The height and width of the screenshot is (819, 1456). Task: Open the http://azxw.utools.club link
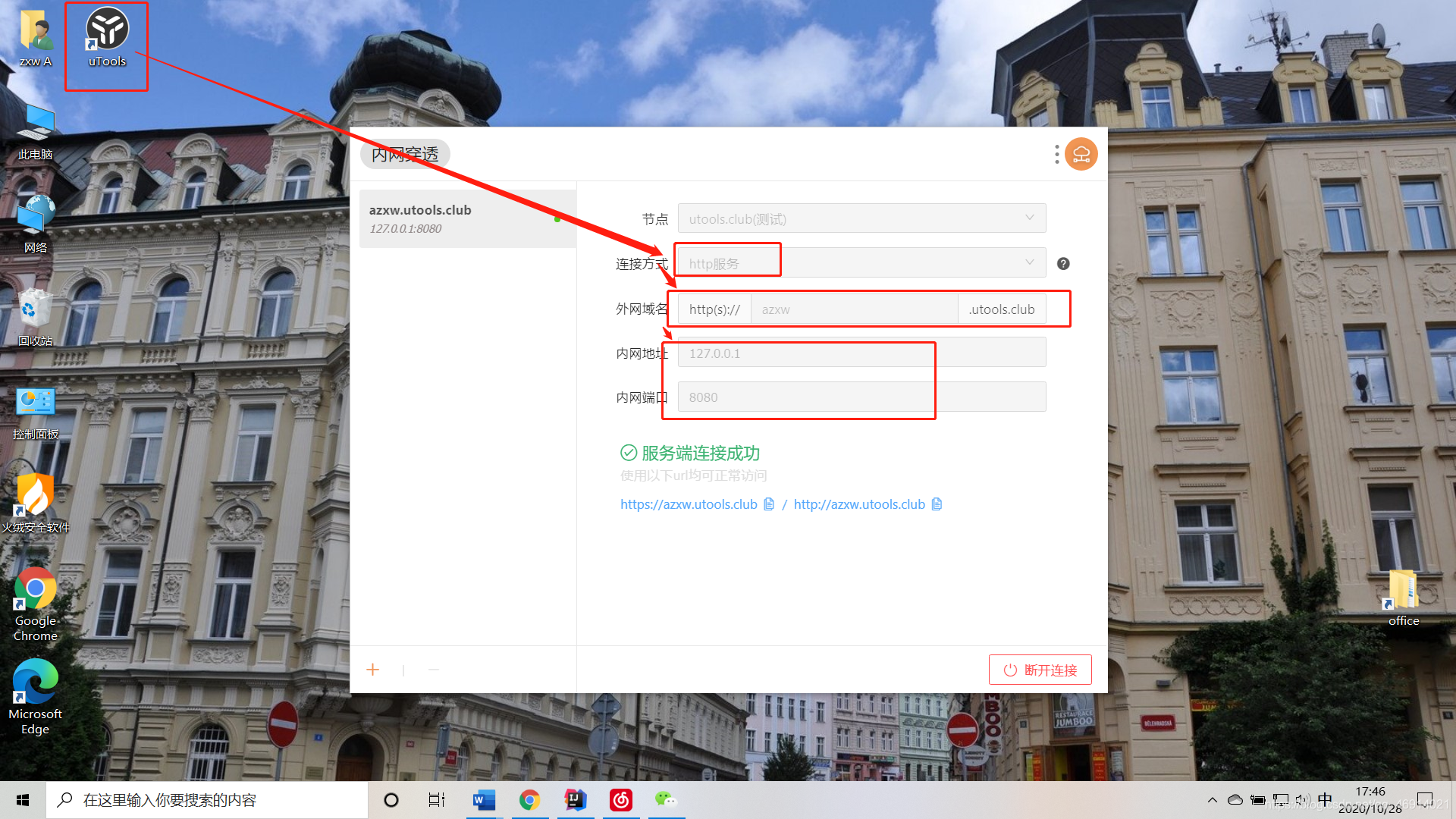coord(859,504)
